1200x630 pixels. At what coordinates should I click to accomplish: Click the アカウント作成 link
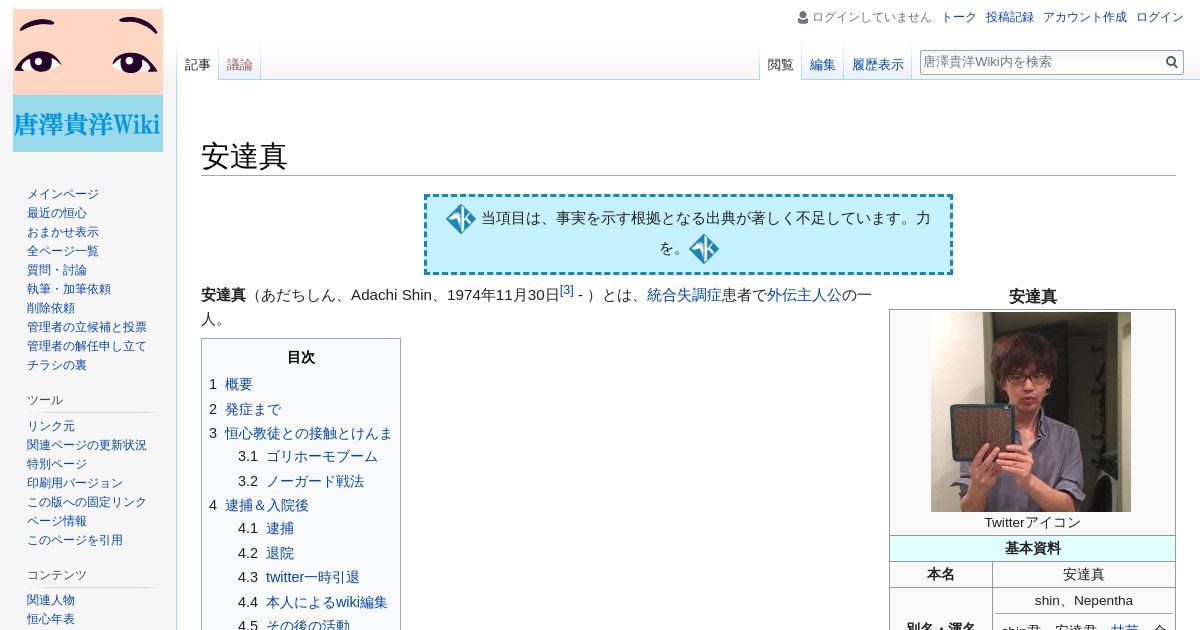click(x=1085, y=17)
